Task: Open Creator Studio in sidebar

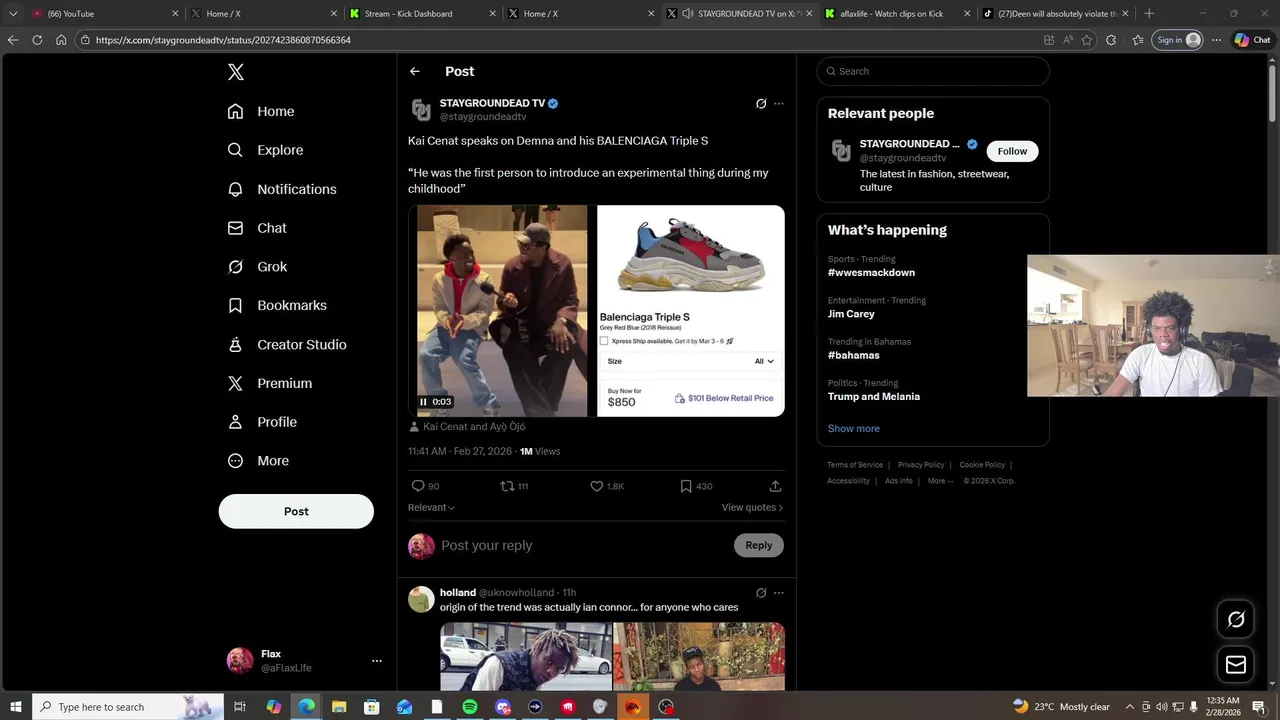Action: 287,344
